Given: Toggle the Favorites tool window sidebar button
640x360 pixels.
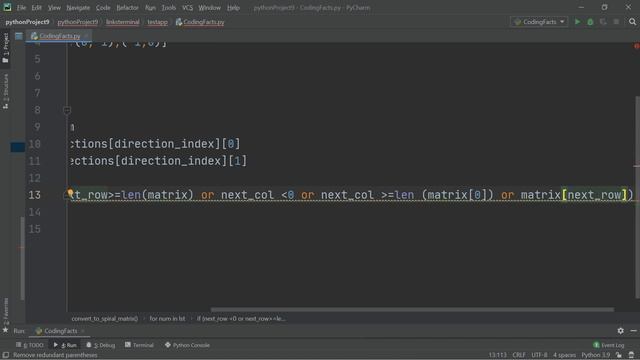Looking at the screenshot, I should tap(5, 310).
